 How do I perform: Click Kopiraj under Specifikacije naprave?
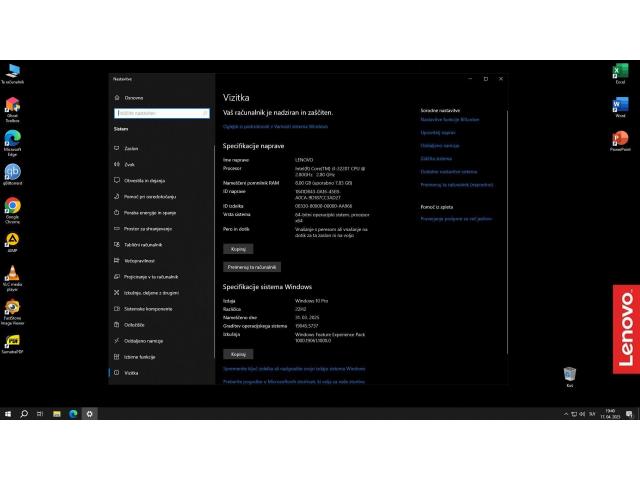(x=238, y=249)
